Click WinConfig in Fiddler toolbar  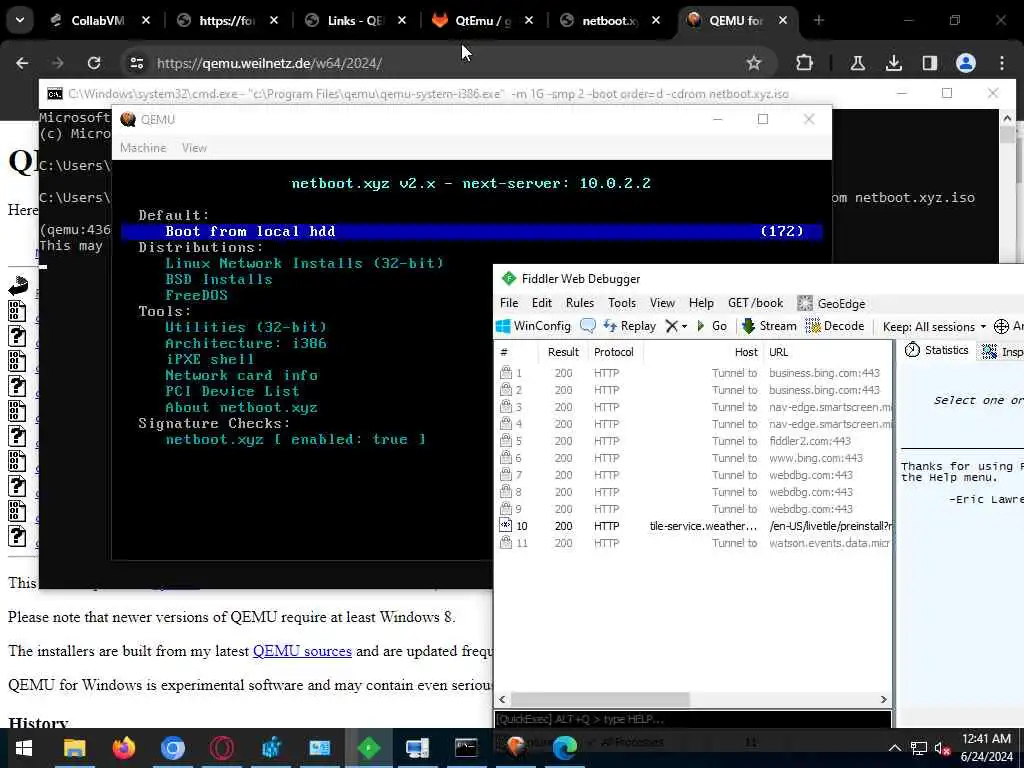(534, 326)
